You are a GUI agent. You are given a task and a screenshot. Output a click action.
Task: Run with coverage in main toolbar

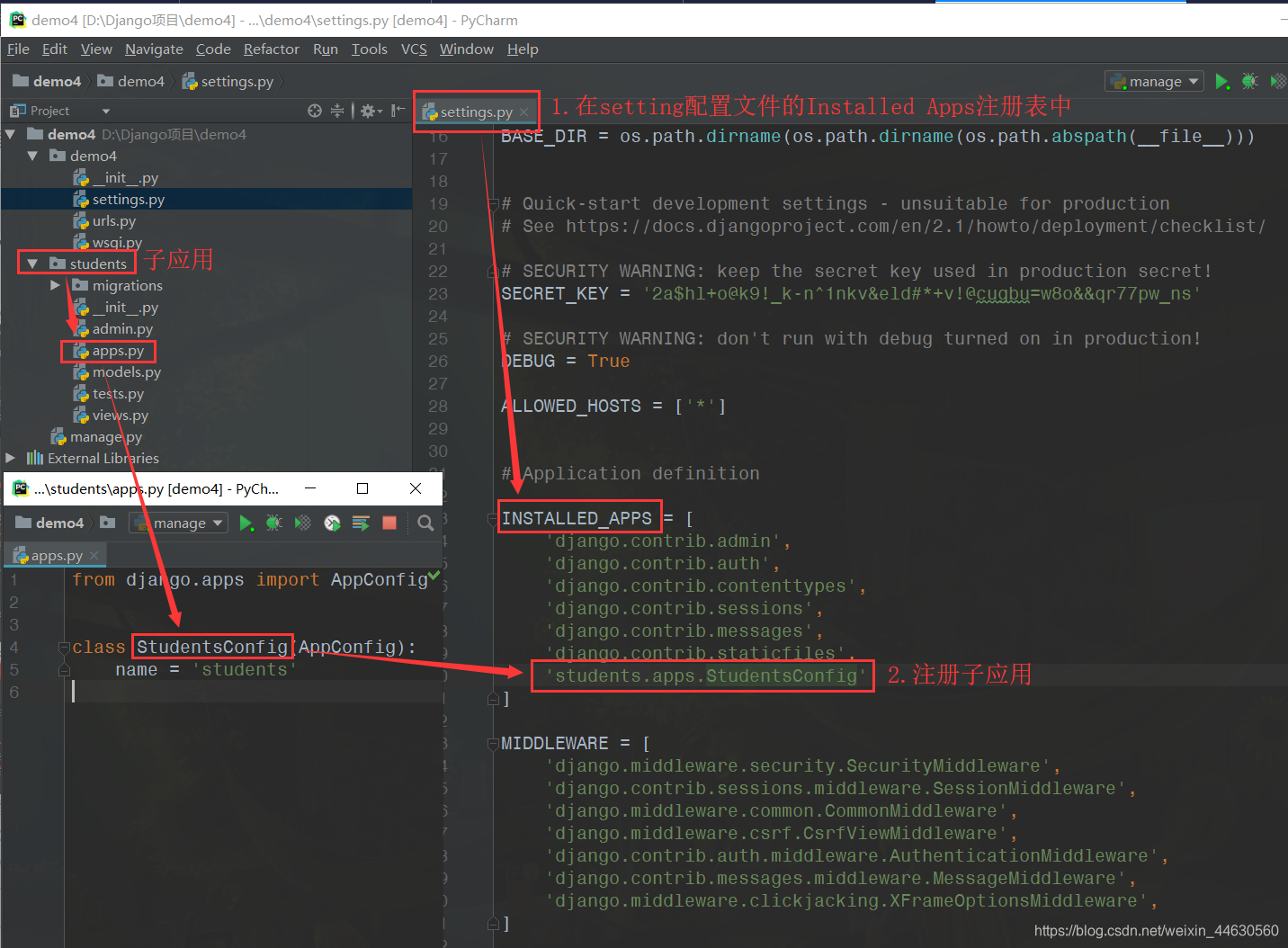click(1278, 81)
